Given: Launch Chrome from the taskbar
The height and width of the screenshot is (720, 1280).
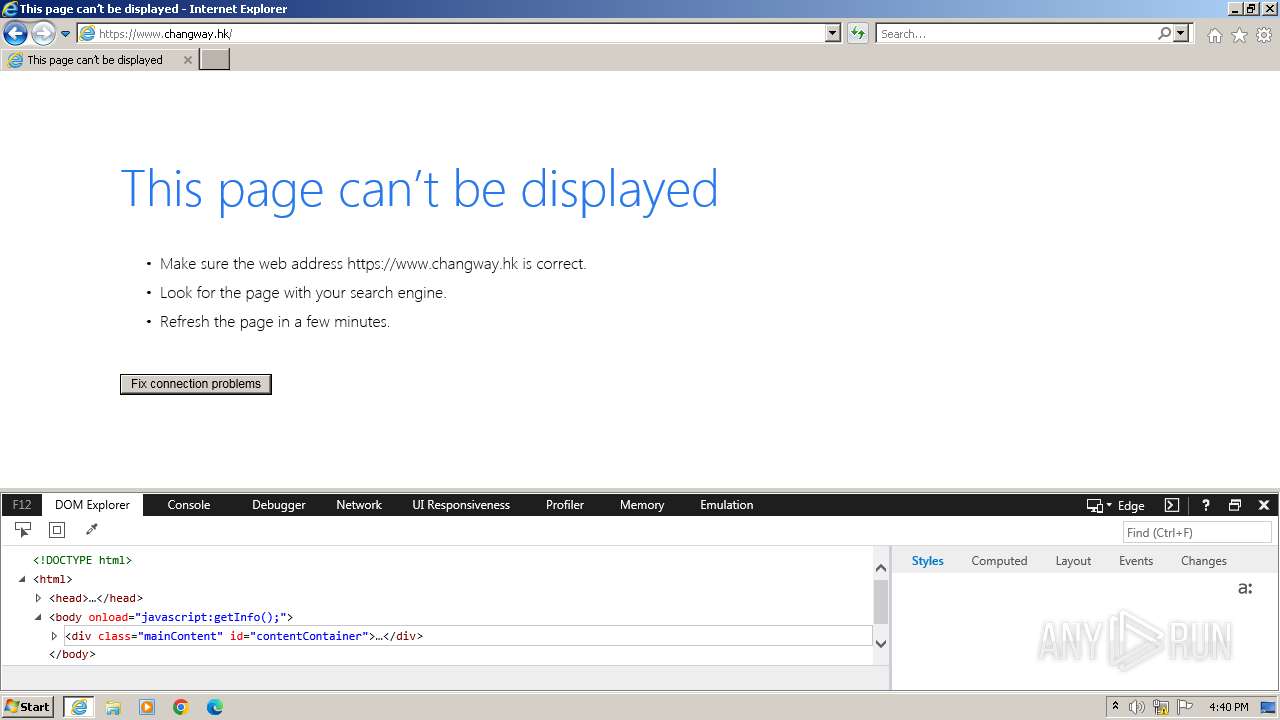Looking at the screenshot, I should pyautogui.click(x=181, y=707).
